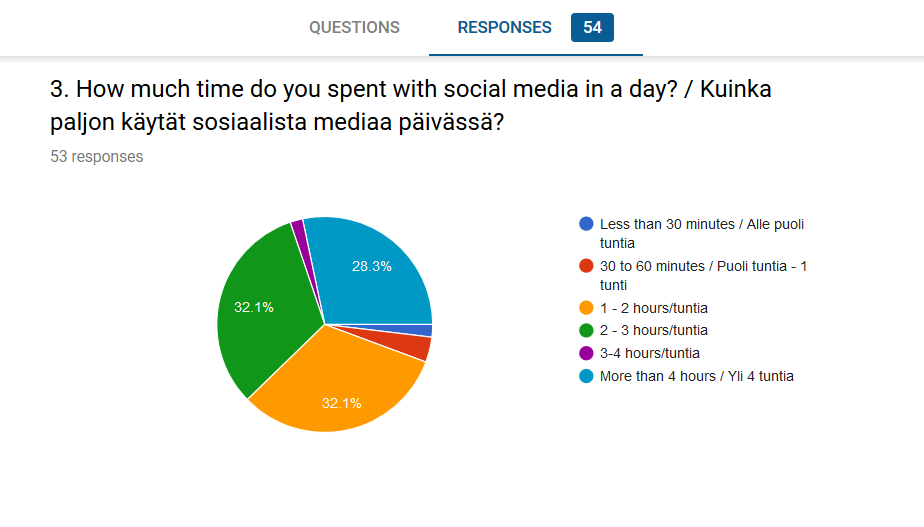This screenshot has width=924, height=527.
Task: Select the blue 'Less than 30 minutes' legend dot
Action: pyautogui.click(x=586, y=224)
